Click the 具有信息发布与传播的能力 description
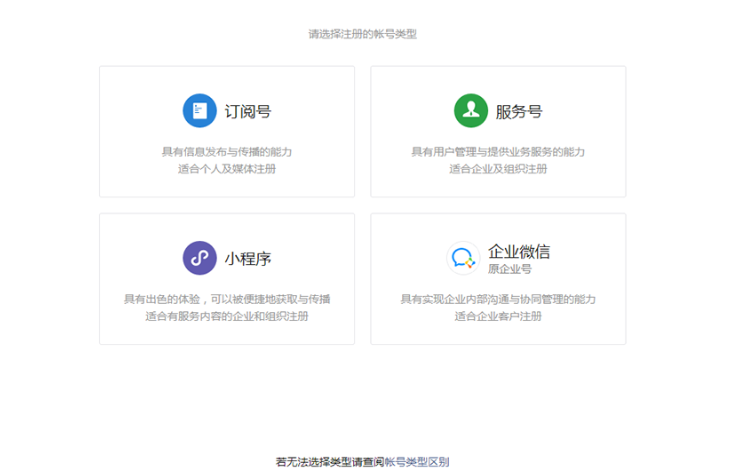 point(227,152)
